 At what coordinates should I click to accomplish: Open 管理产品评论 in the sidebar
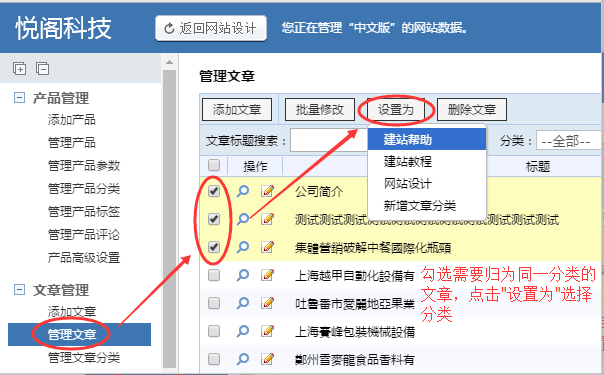coord(84,234)
